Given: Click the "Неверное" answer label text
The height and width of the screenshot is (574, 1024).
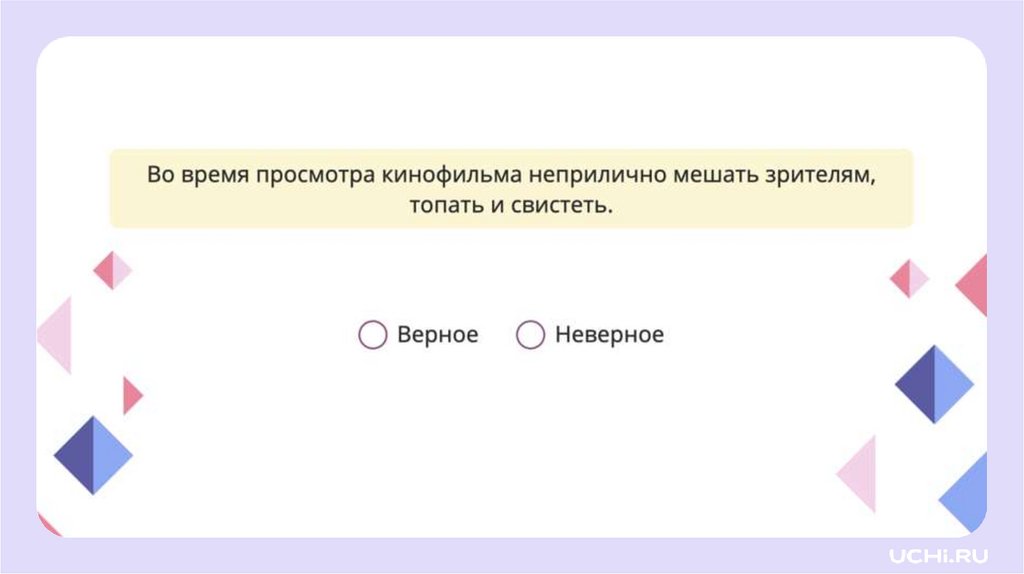Looking at the screenshot, I should (609, 335).
